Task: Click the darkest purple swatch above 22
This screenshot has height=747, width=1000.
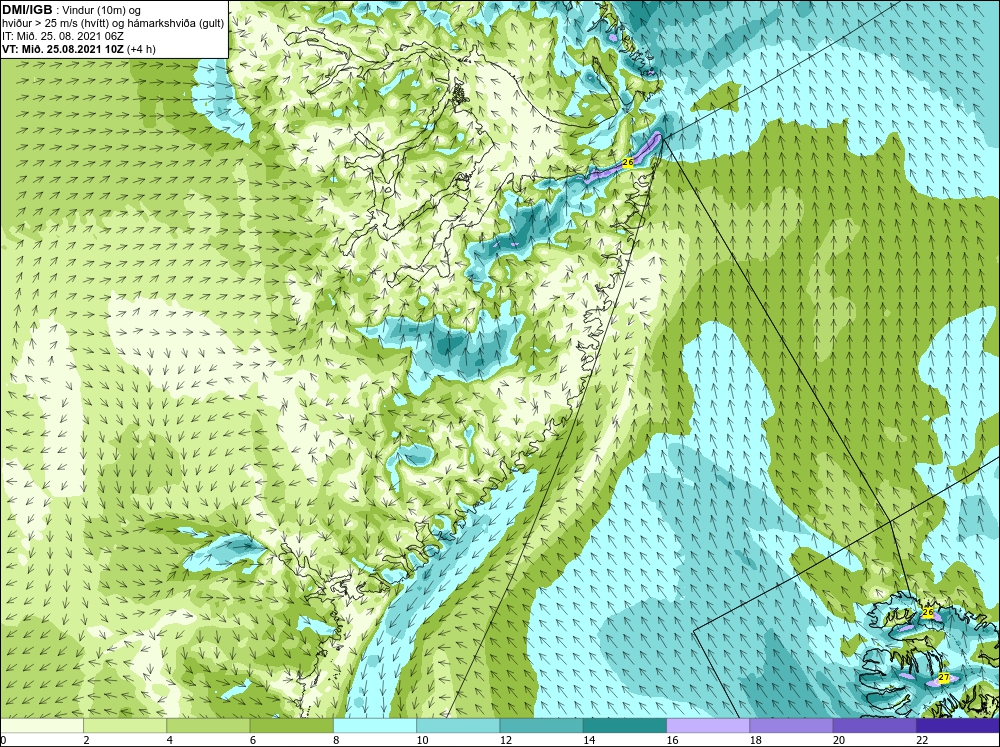Action: point(958,726)
